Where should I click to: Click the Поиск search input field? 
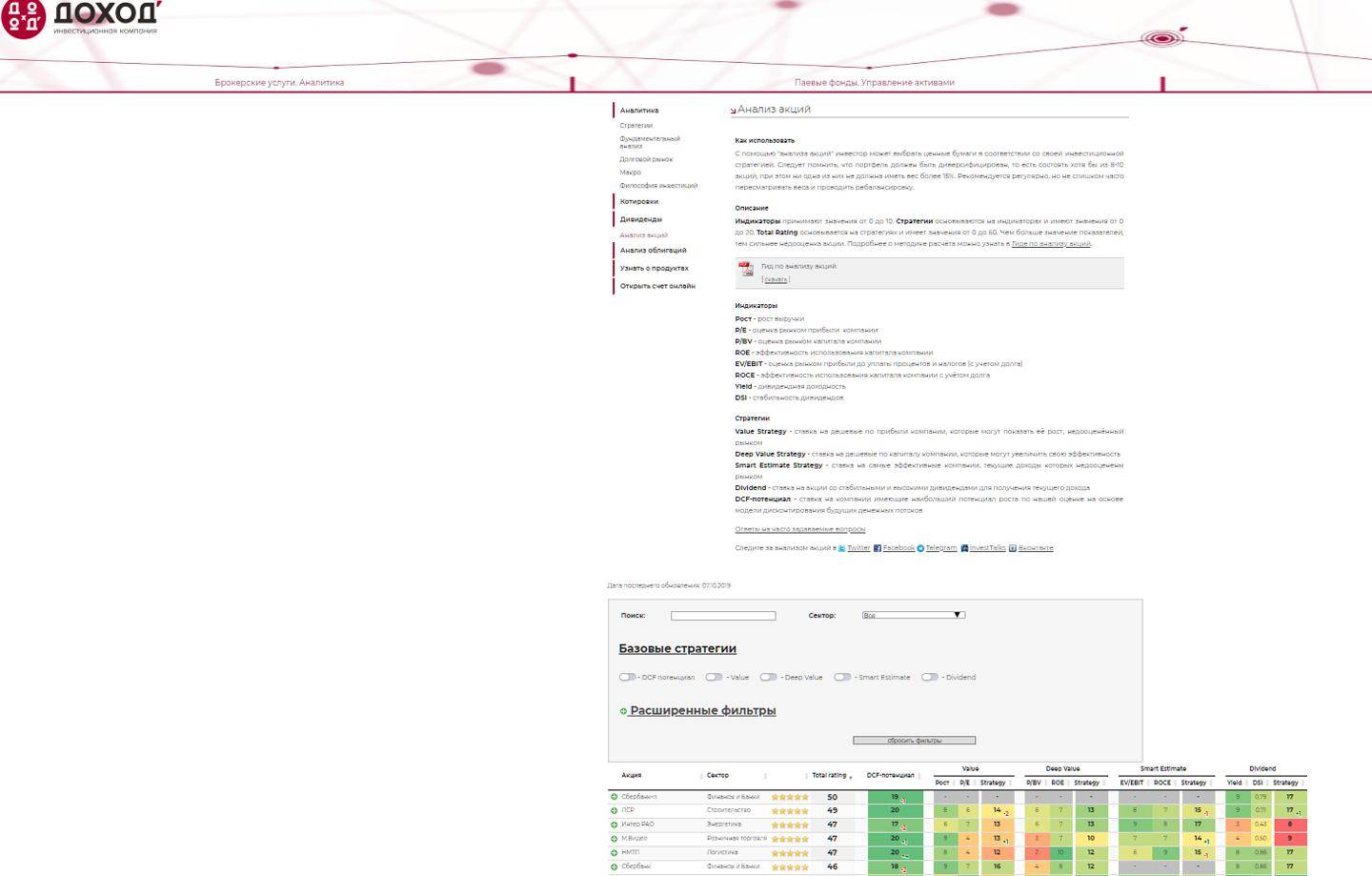pos(723,616)
